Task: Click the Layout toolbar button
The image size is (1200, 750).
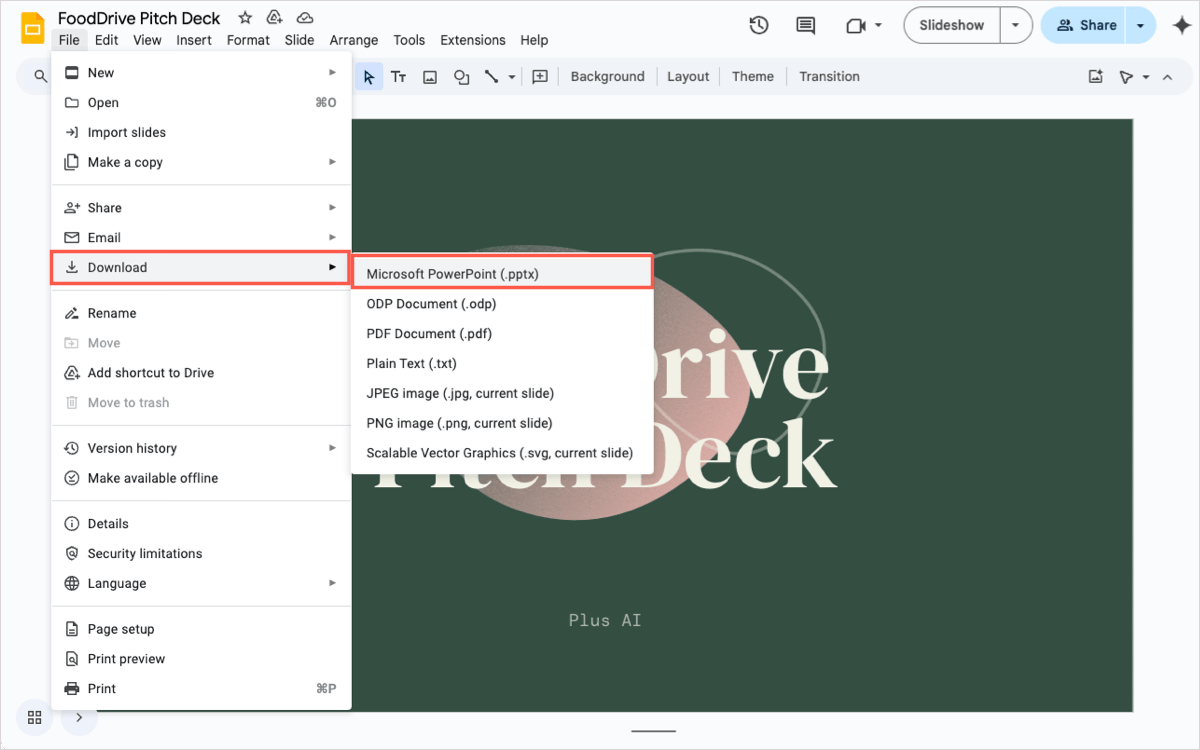Action: [x=688, y=77]
